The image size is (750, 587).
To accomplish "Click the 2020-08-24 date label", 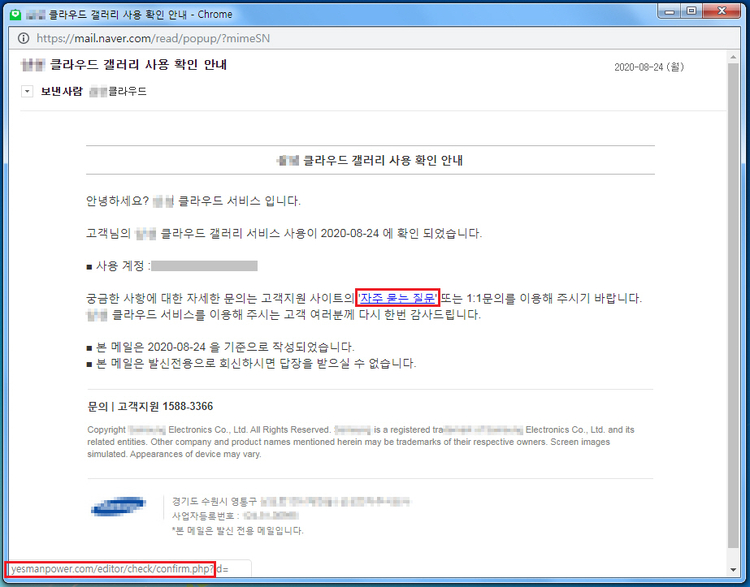I will (x=649, y=67).
